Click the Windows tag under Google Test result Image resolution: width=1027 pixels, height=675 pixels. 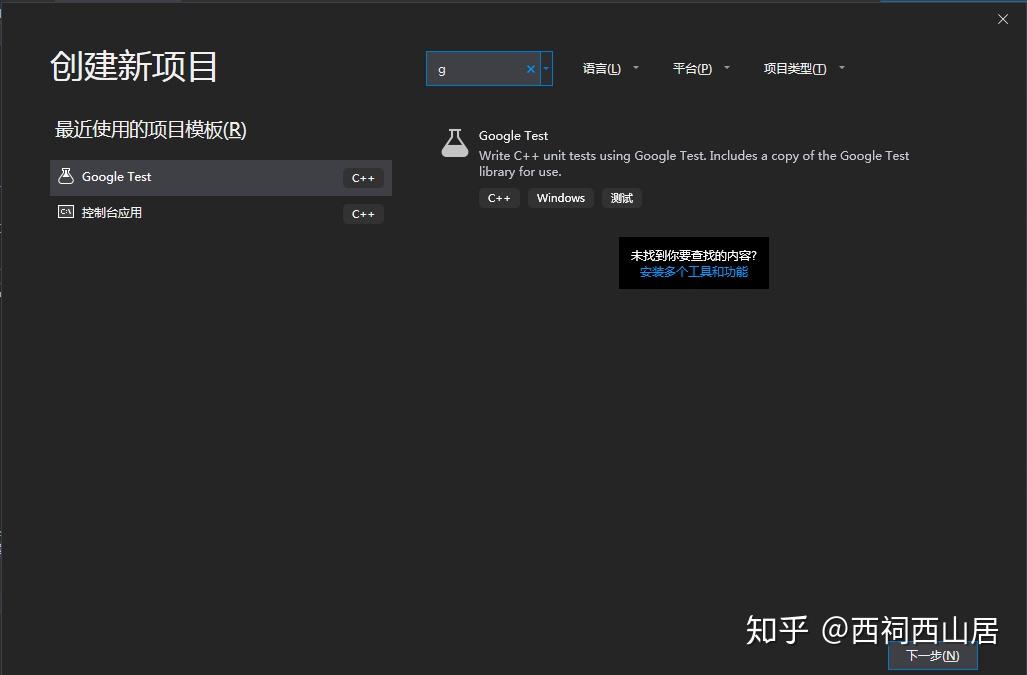[x=561, y=198]
